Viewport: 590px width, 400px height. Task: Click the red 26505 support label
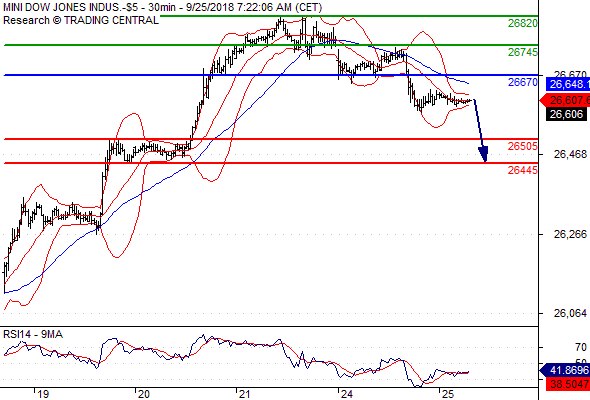523,146
